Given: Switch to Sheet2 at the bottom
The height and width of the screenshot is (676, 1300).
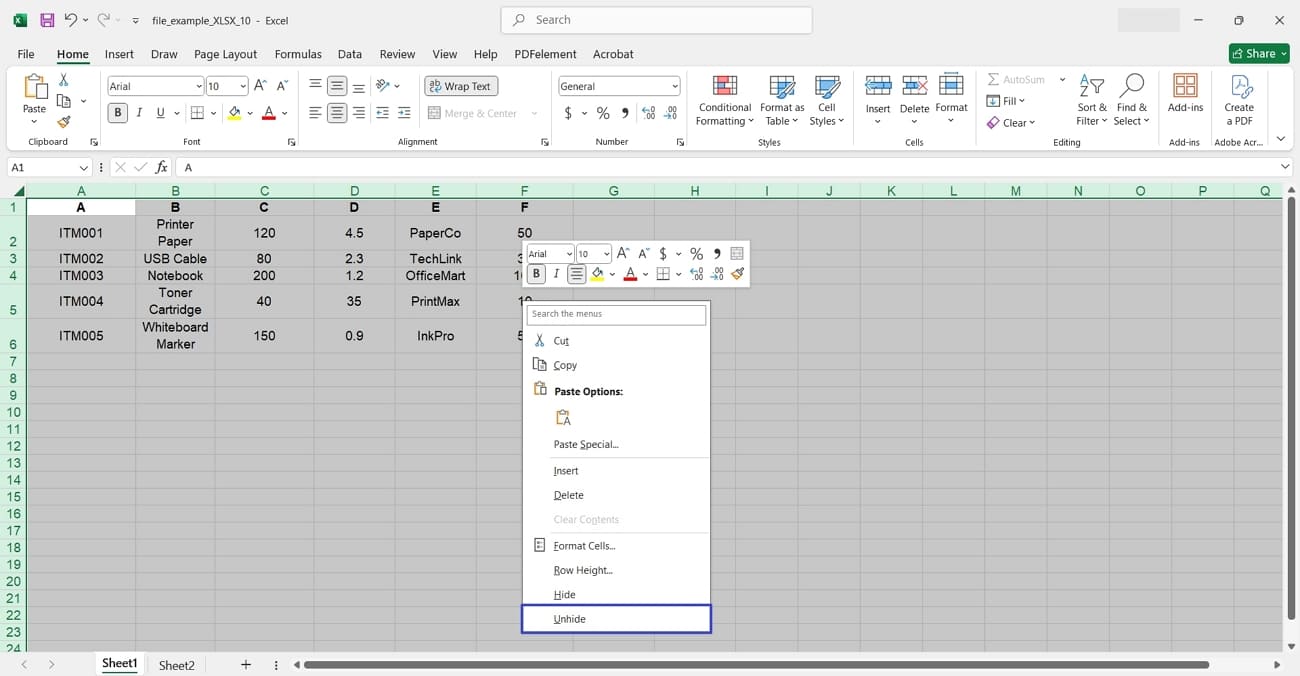Looking at the screenshot, I should [x=176, y=664].
